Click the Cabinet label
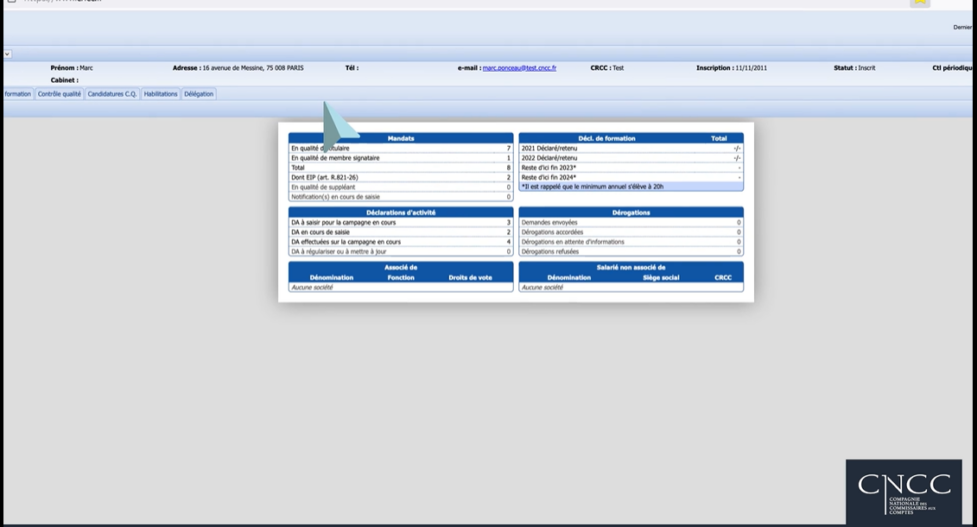977x527 pixels. (x=64, y=80)
